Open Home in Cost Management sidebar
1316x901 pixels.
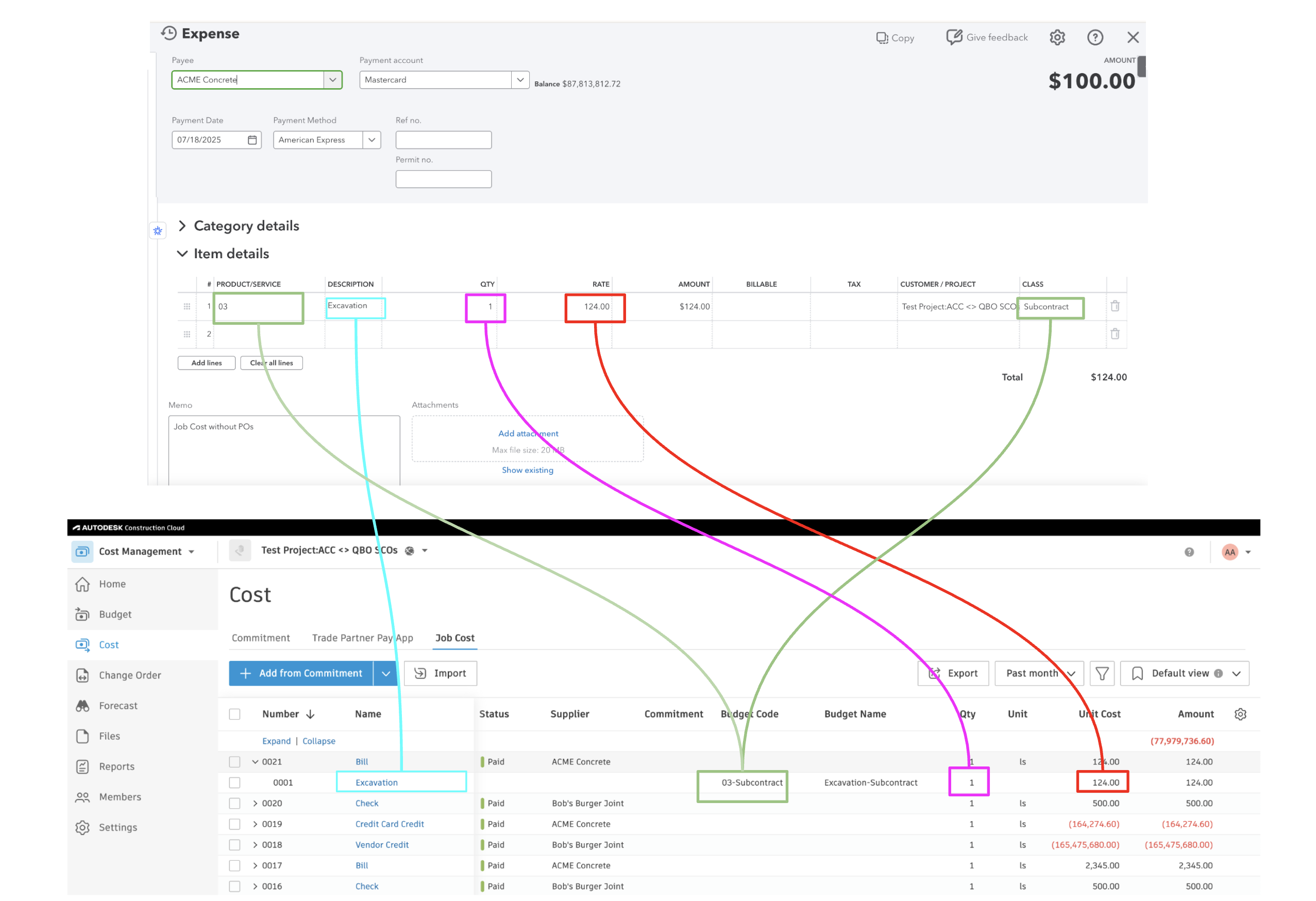click(112, 584)
